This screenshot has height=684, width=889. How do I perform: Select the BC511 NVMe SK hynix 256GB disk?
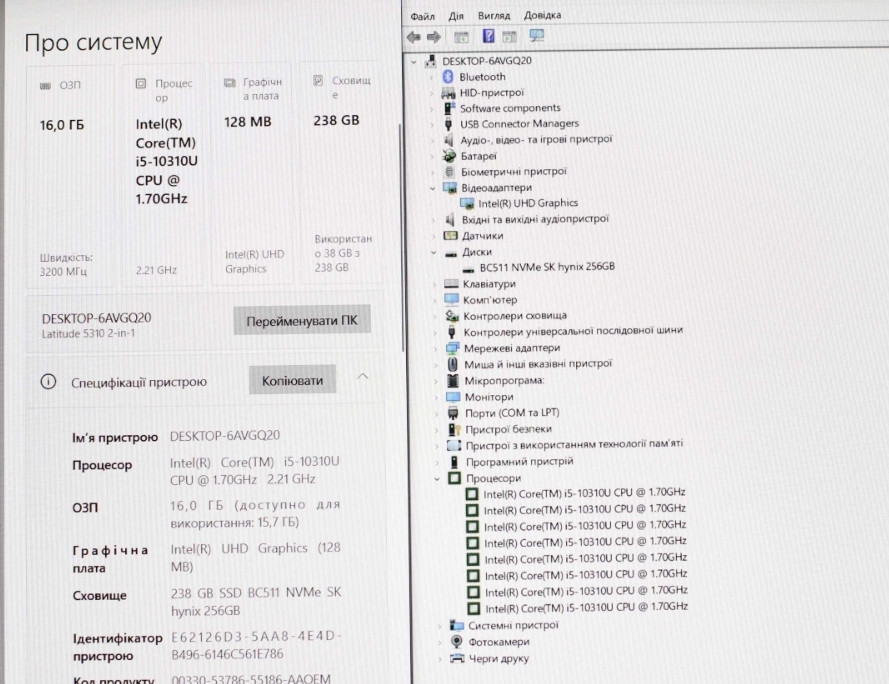(546, 268)
